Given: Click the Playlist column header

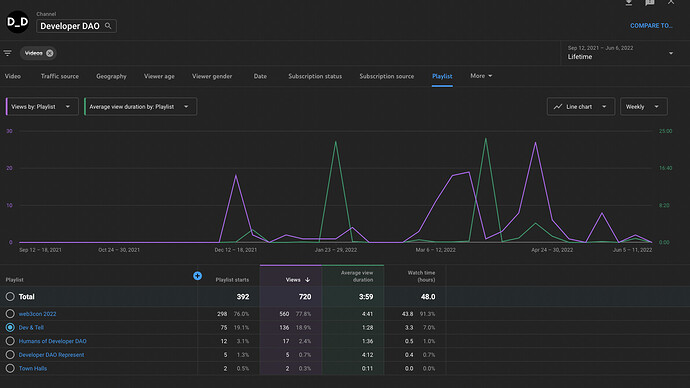Looking at the screenshot, I should [15, 280].
